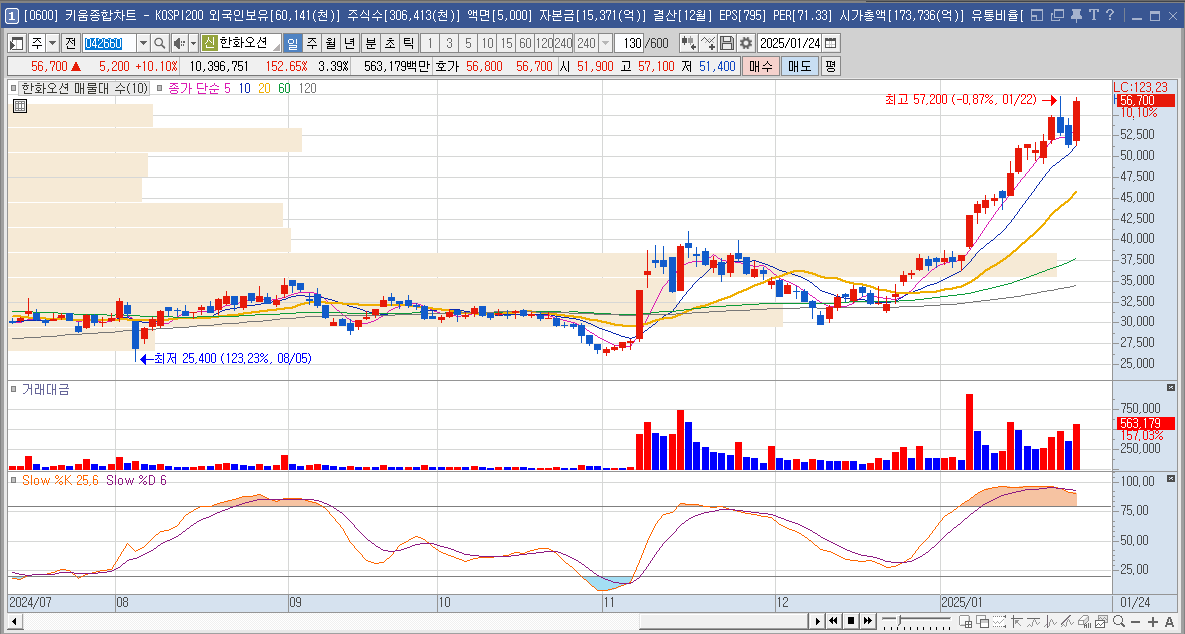Open help question mark icon
This screenshot has width=1185, height=634.
coord(1109,14)
